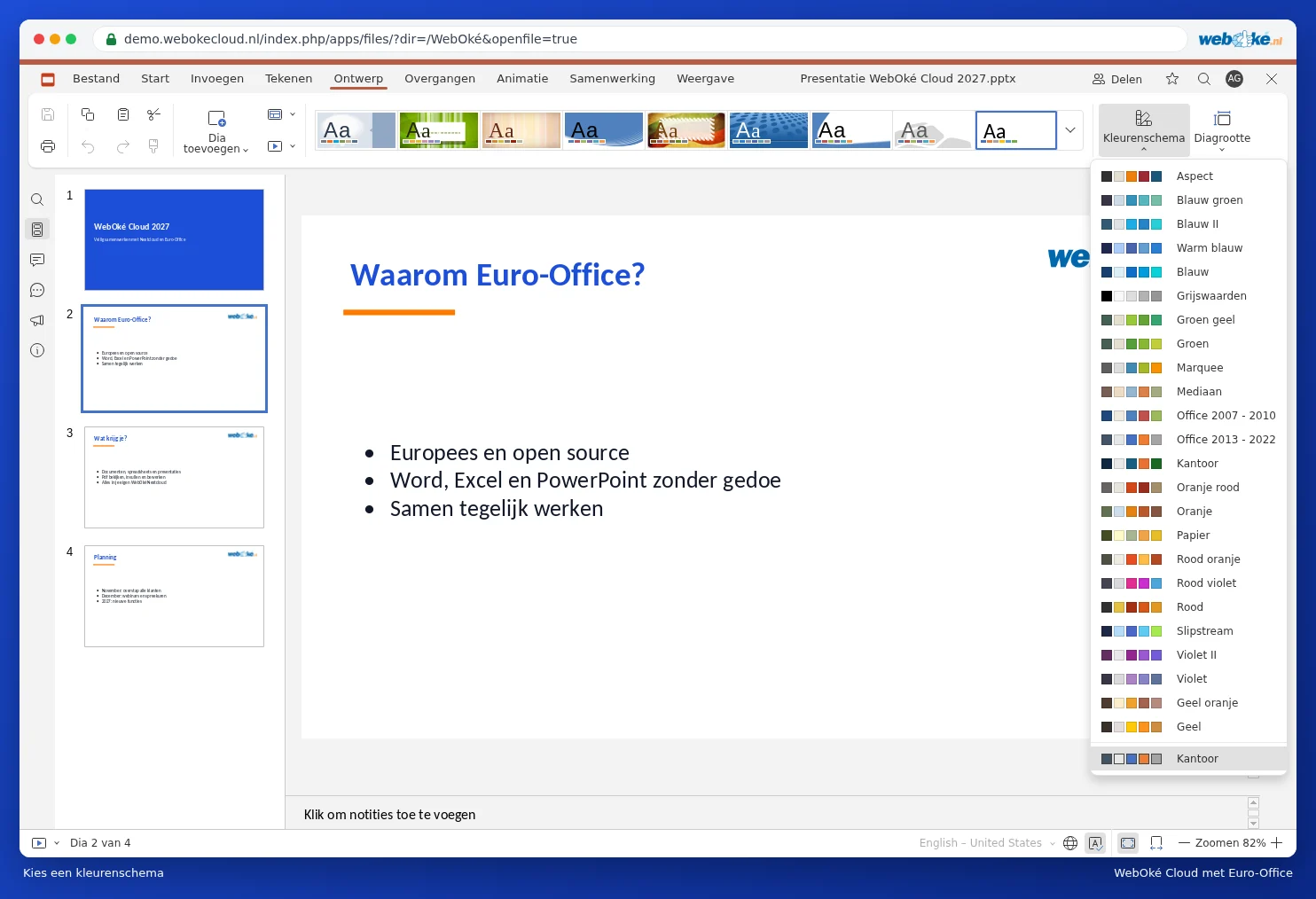Screen dimensions: 1316x899
Task: Open the English - United States language dropdown
Action: coord(986,843)
